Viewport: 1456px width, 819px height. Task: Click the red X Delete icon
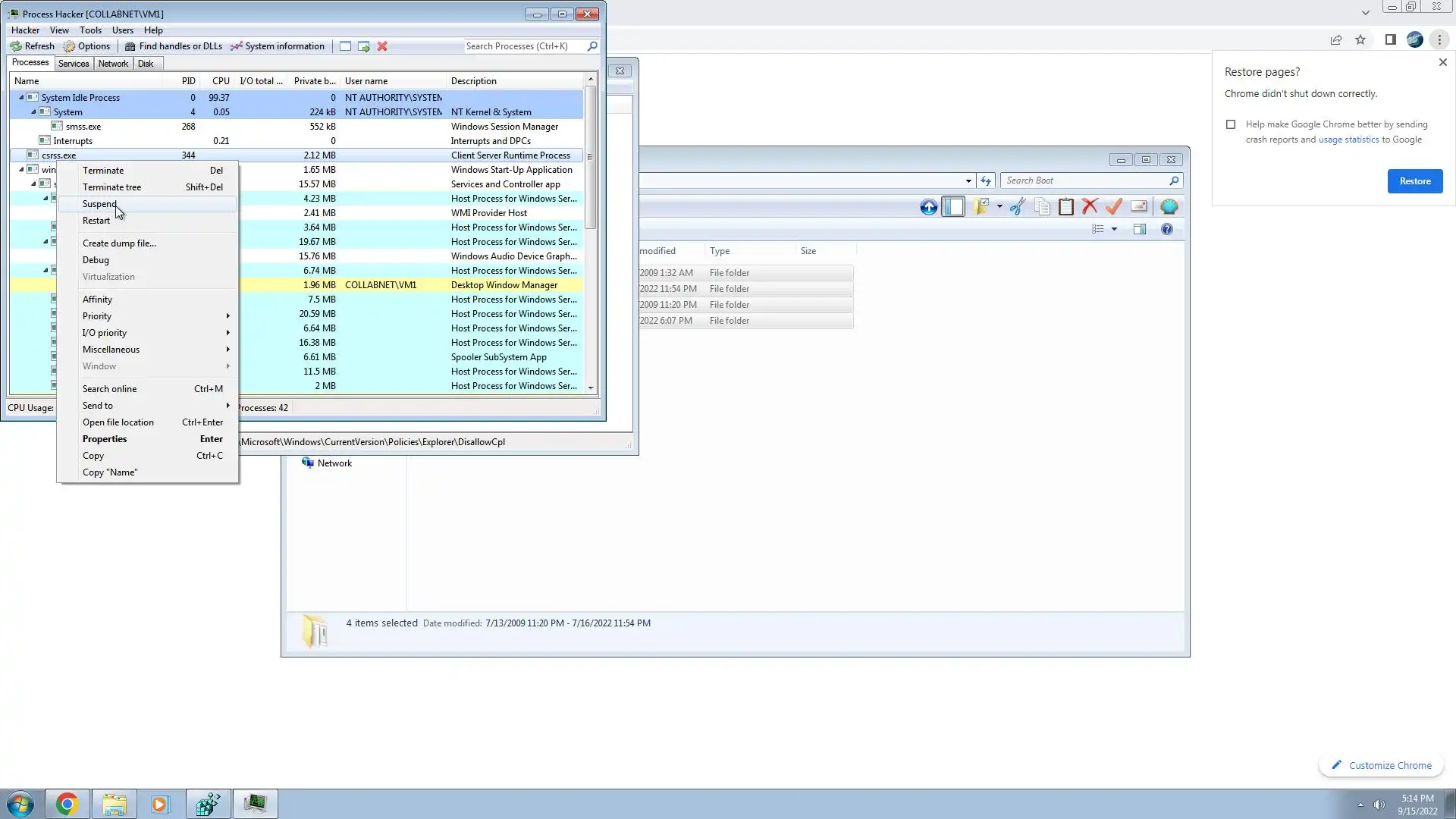pyautogui.click(x=1090, y=206)
